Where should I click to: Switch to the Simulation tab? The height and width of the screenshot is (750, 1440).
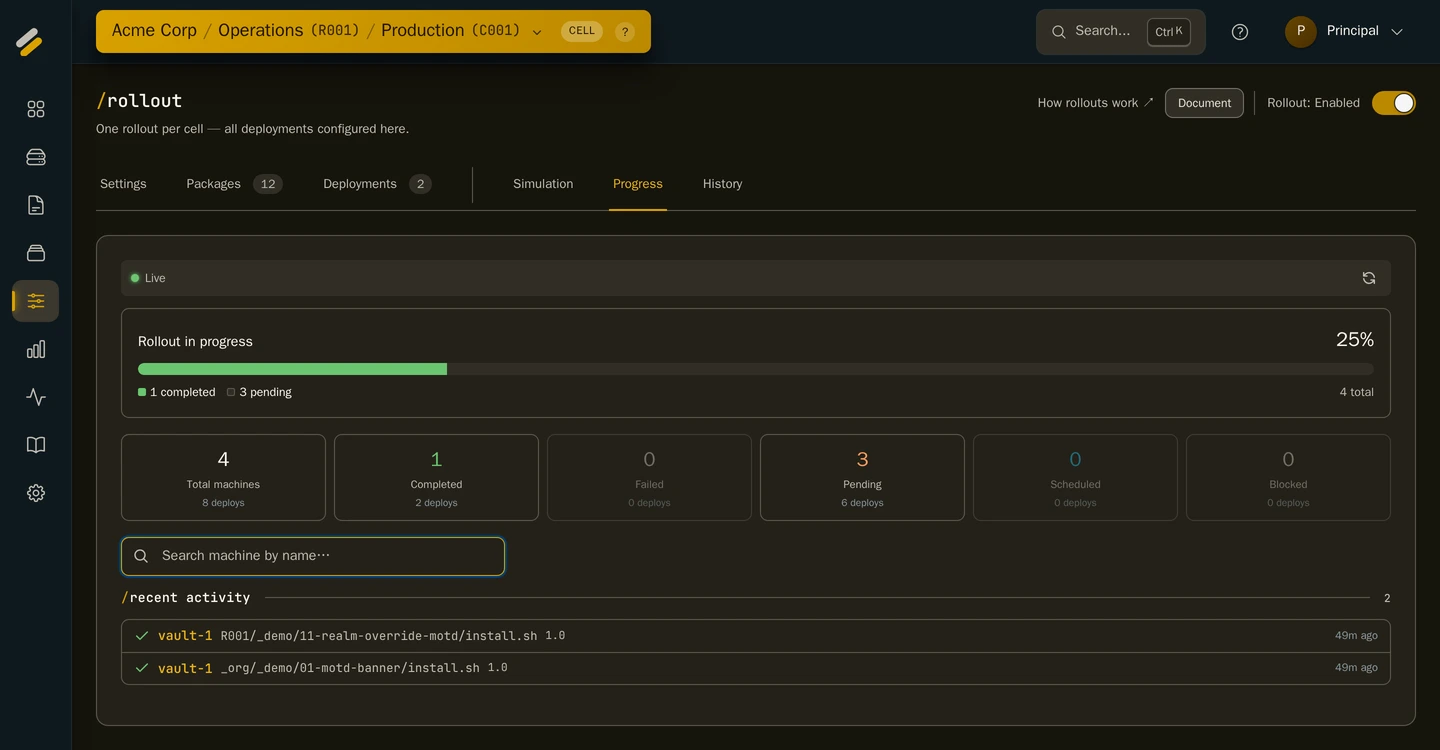coord(543,184)
